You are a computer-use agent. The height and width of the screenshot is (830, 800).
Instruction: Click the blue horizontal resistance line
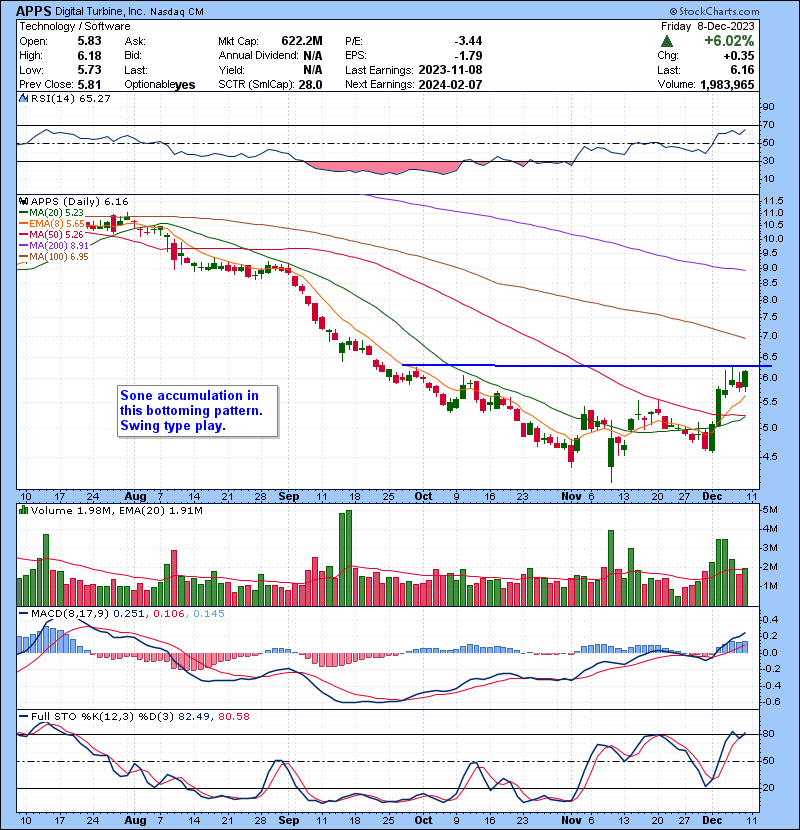(x=560, y=366)
